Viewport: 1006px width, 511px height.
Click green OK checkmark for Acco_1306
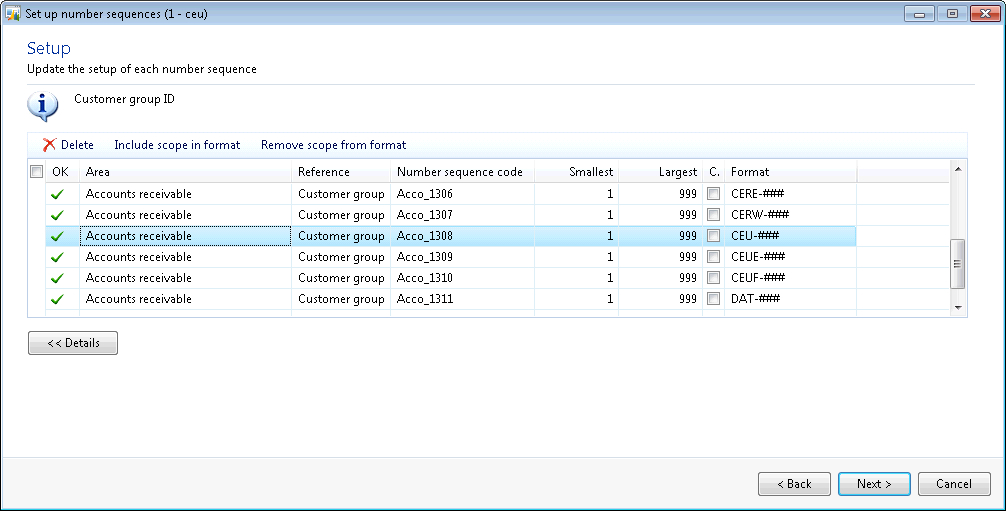(x=58, y=194)
